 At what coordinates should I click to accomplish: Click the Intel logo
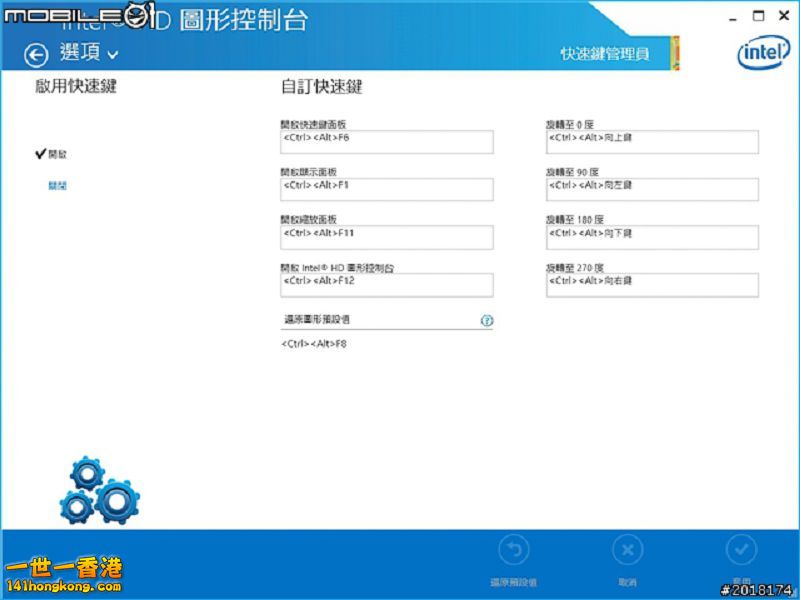tap(763, 53)
